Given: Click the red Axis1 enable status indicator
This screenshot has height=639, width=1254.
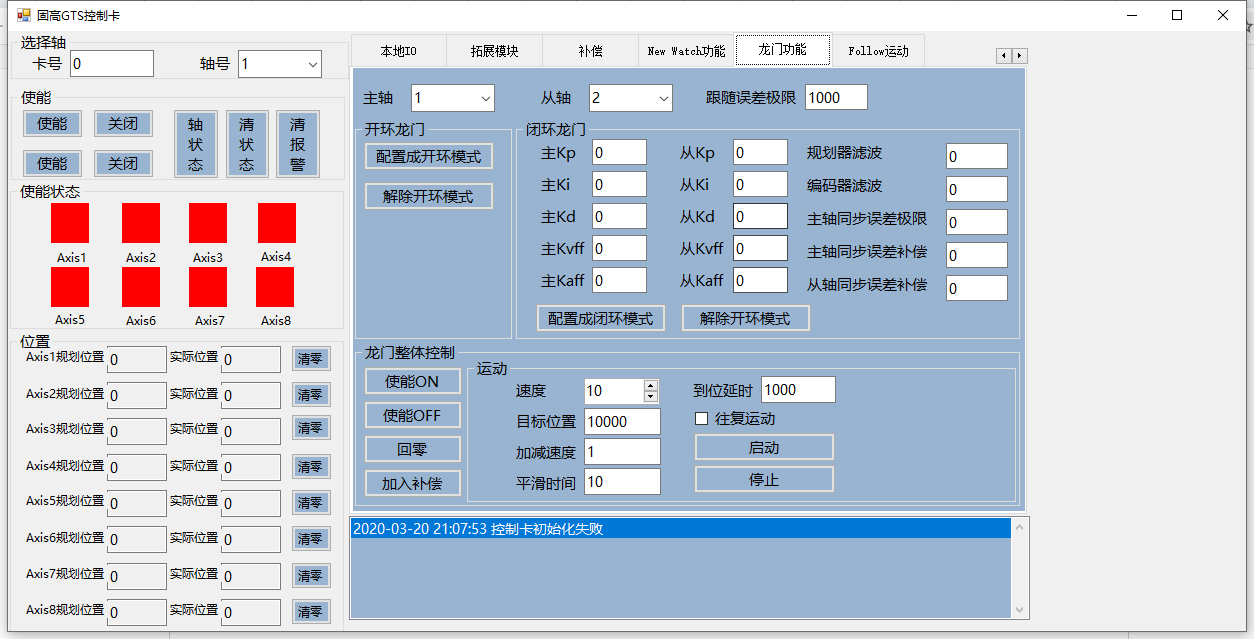Looking at the screenshot, I should coord(70,223).
